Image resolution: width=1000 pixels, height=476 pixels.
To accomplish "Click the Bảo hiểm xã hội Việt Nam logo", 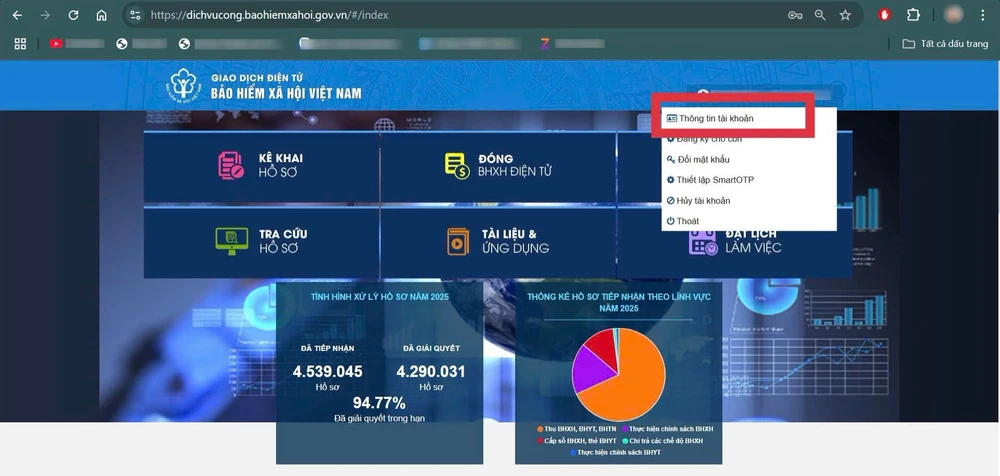I will pos(185,86).
